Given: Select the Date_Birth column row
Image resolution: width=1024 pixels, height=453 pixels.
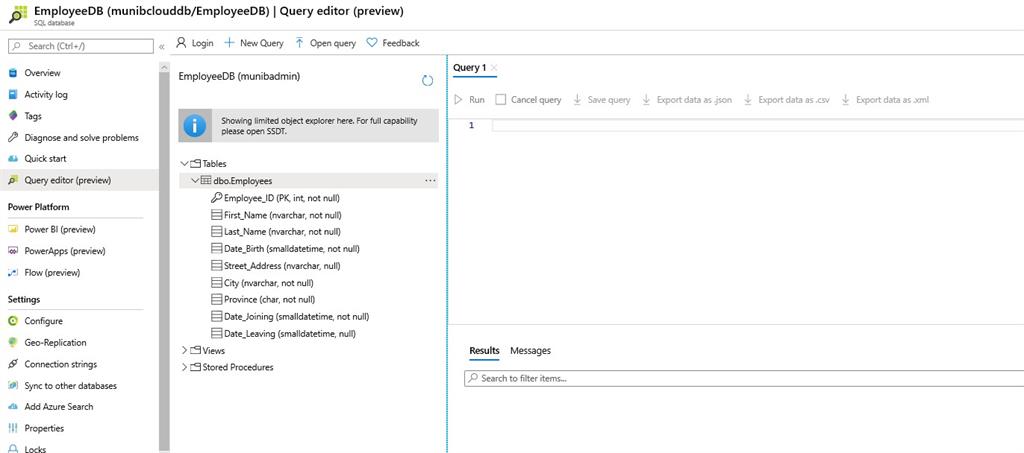Looking at the screenshot, I should coord(285,249).
